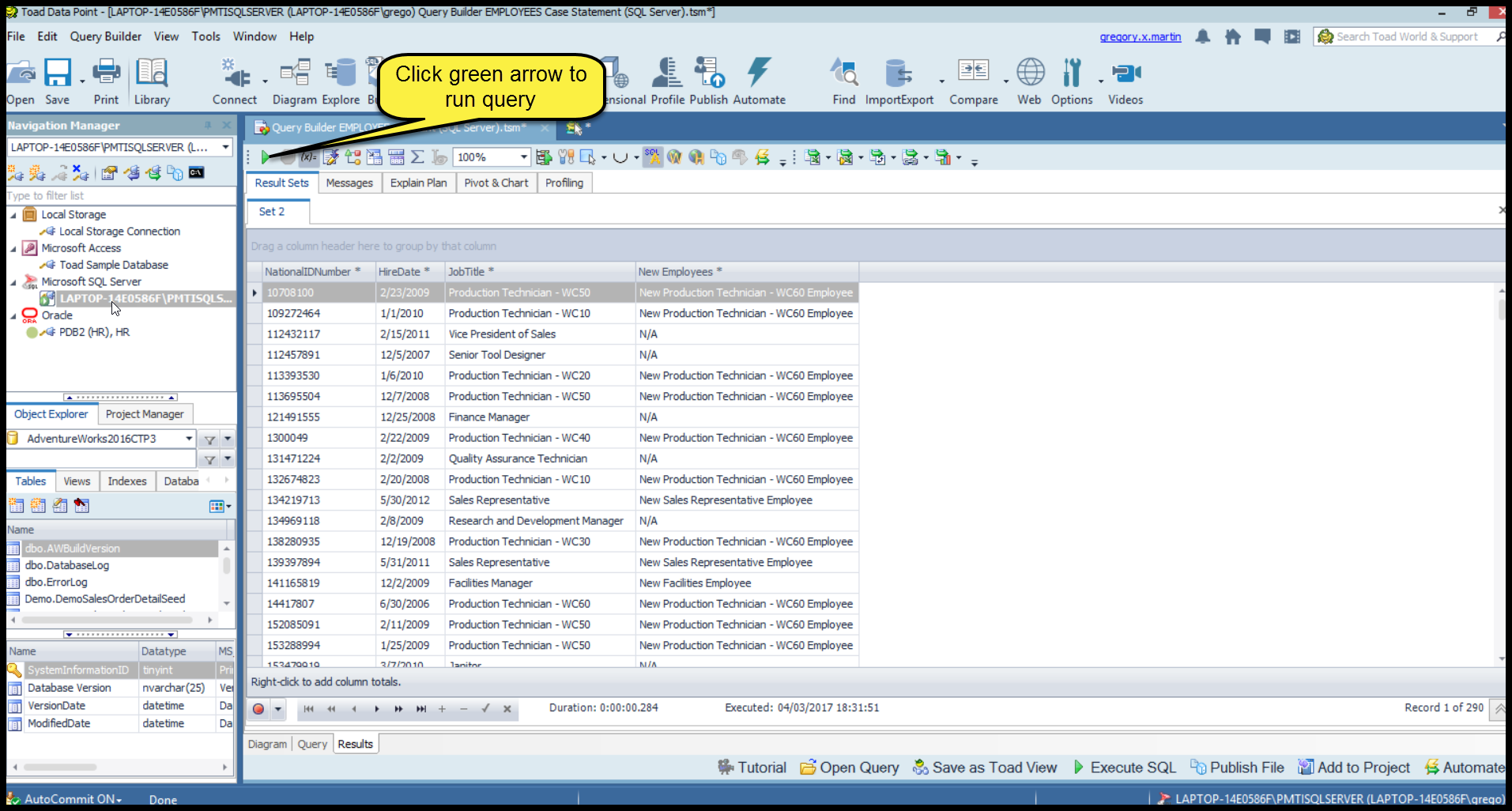Open dropdown arrow beside Save icon

click(x=82, y=81)
